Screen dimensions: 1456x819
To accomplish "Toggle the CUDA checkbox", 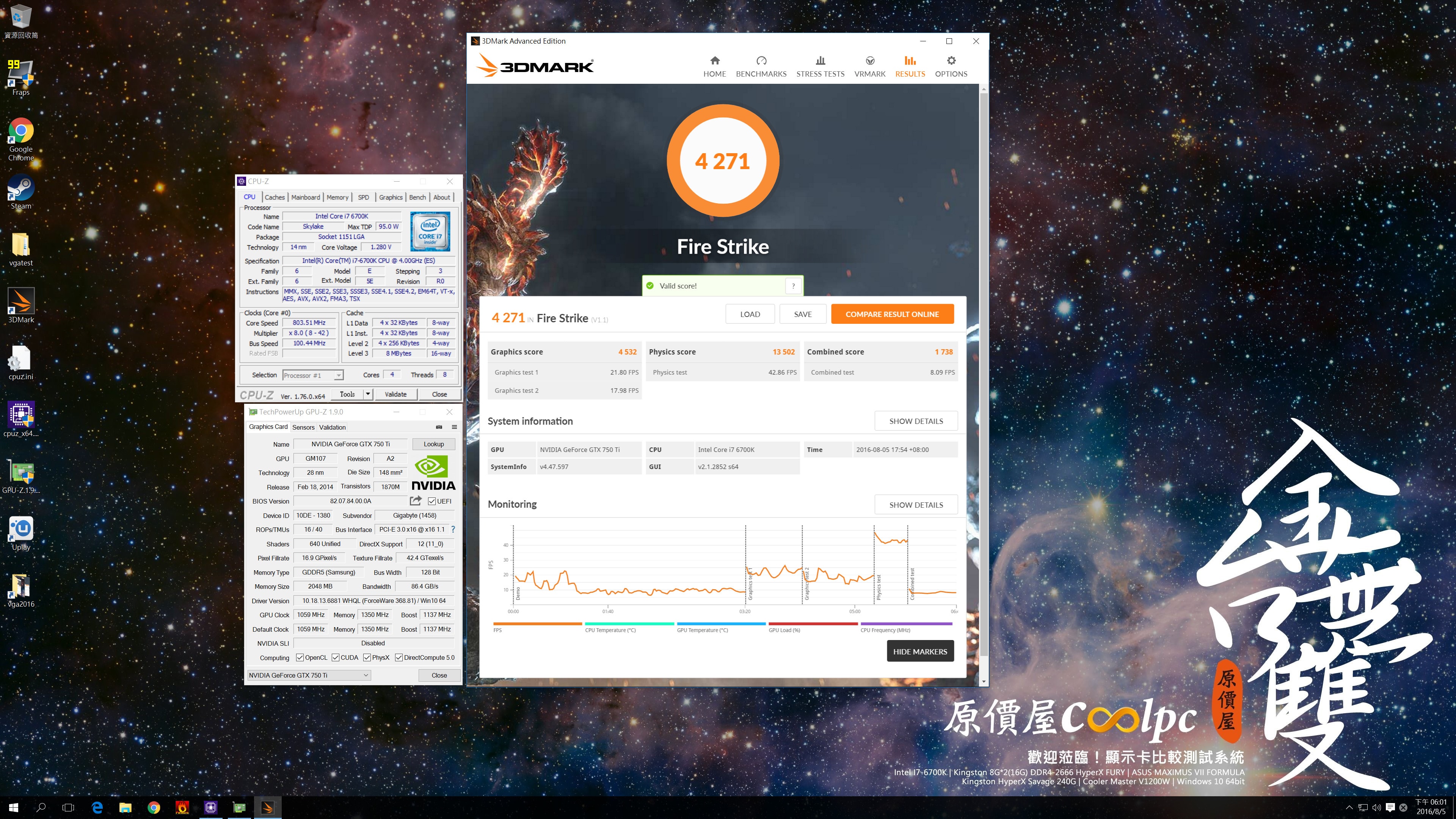I will (x=335, y=657).
